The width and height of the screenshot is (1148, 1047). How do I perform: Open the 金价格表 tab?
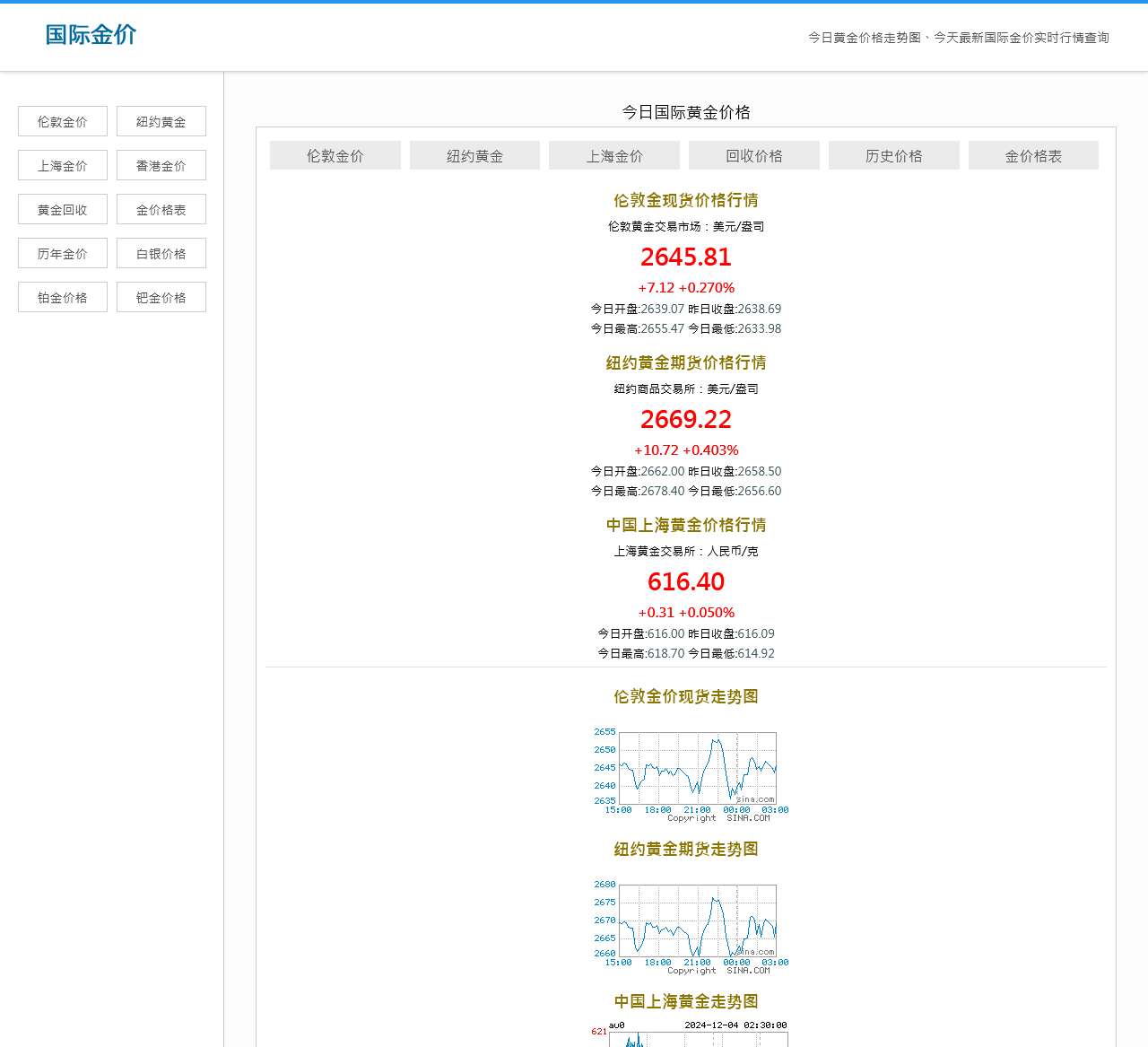(x=1033, y=154)
